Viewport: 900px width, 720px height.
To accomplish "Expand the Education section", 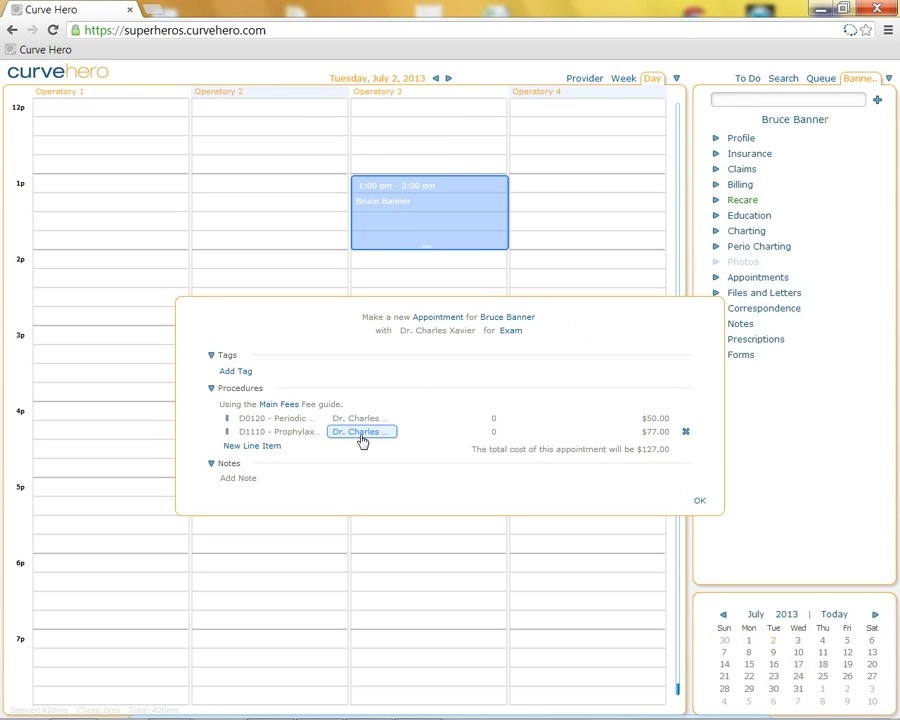I will click(x=716, y=215).
